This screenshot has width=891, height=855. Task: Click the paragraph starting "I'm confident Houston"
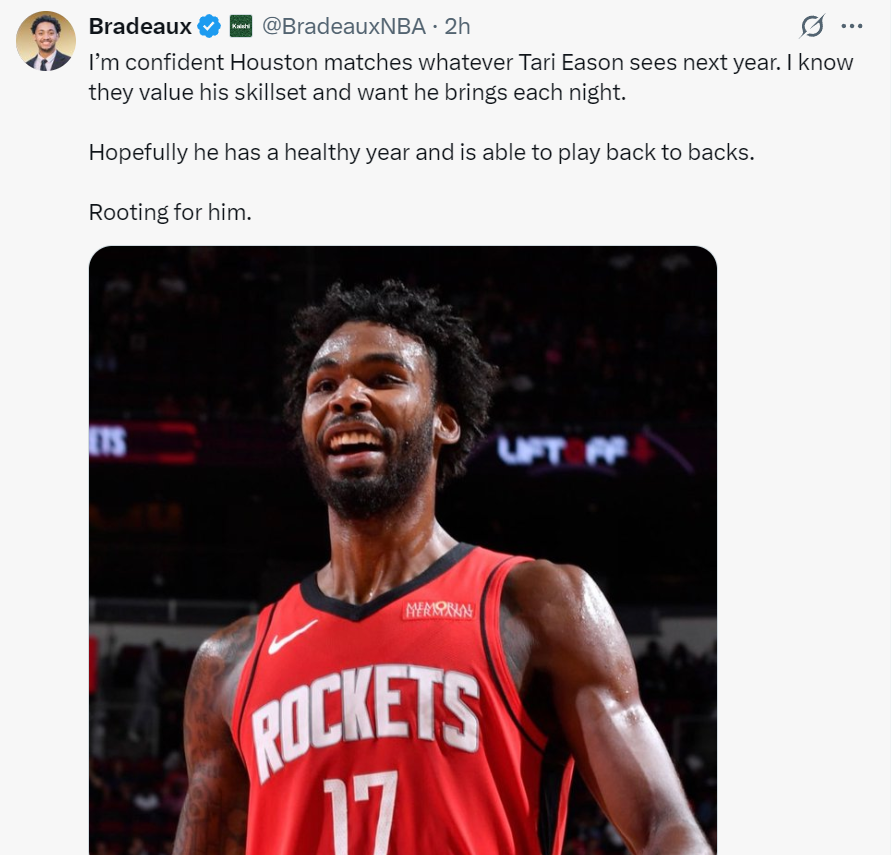[470, 76]
